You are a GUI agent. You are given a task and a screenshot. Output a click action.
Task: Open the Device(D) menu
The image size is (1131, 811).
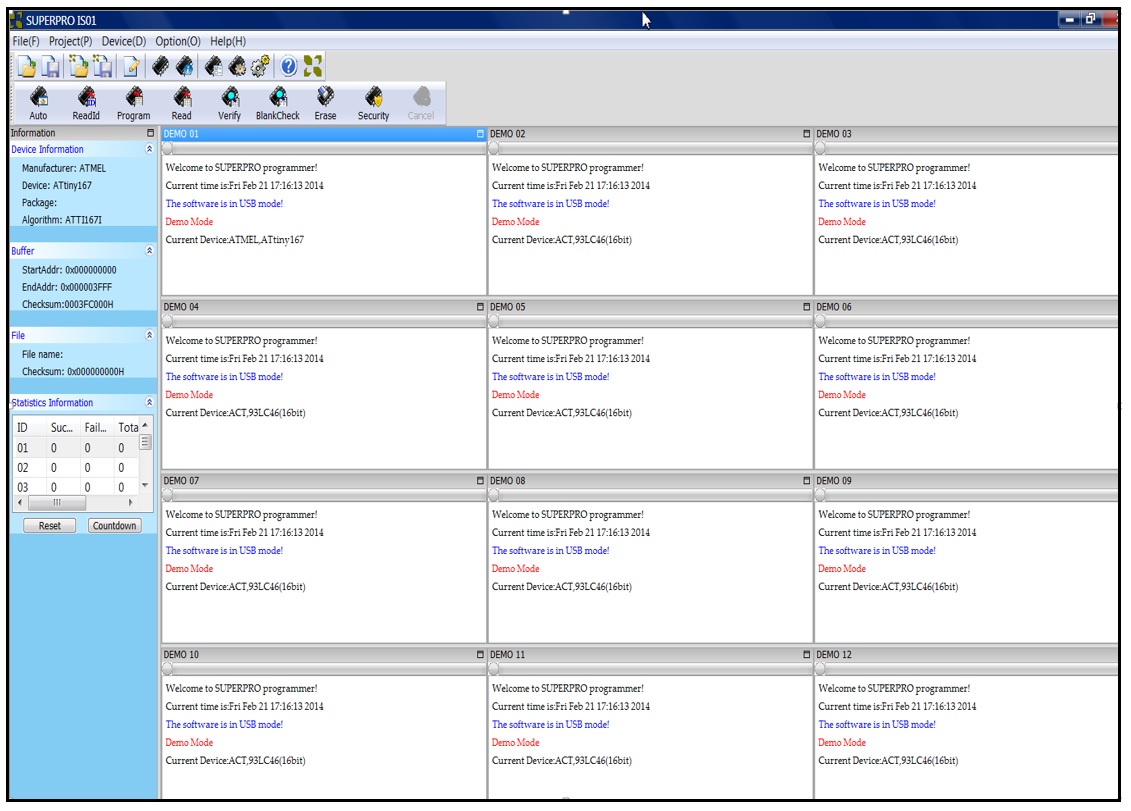123,41
